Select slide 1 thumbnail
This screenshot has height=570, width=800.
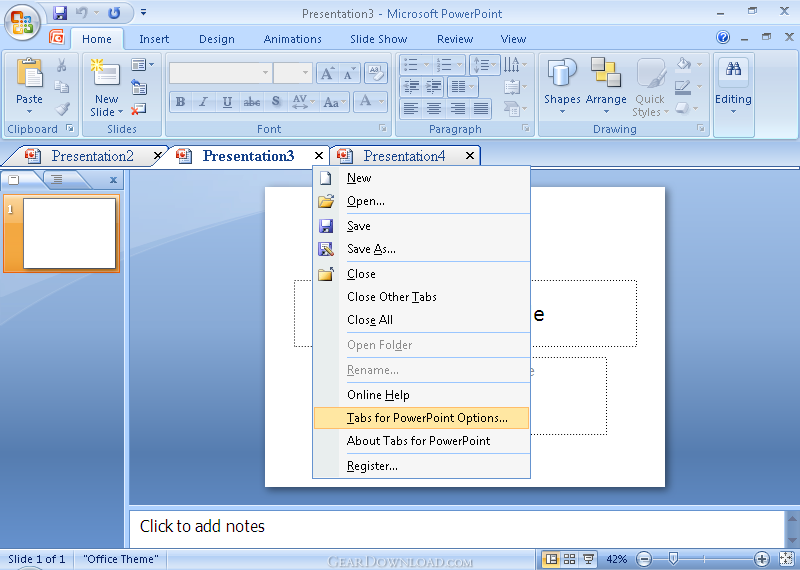tap(69, 233)
